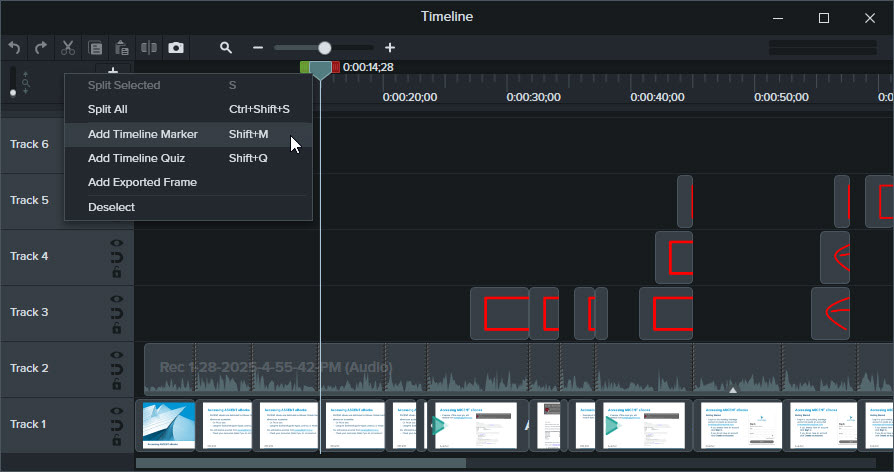This screenshot has width=894, height=472.
Task: Split the clip using the Split toolbar icon
Action: pyautogui.click(x=149, y=48)
